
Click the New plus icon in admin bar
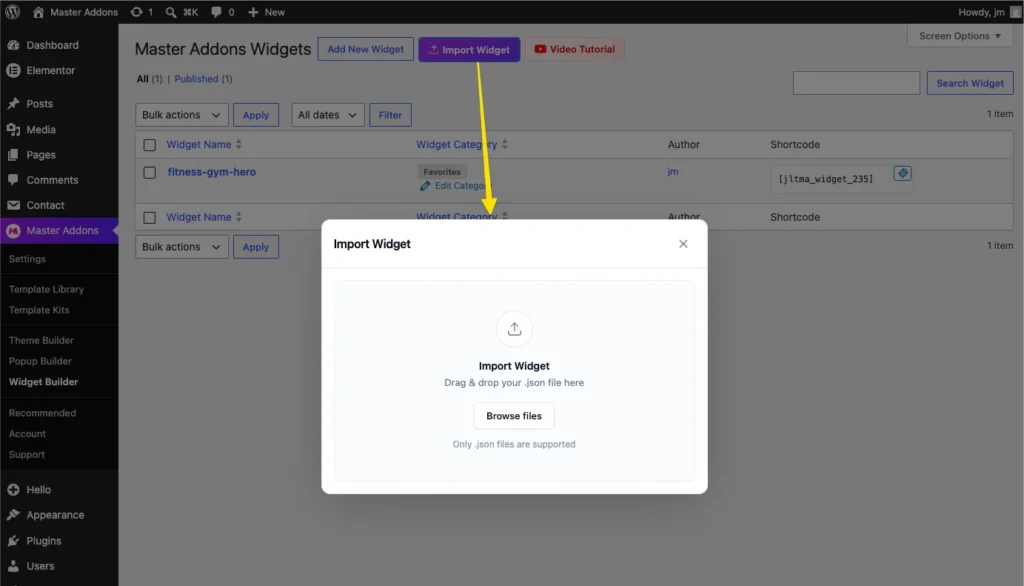point(253,12)
